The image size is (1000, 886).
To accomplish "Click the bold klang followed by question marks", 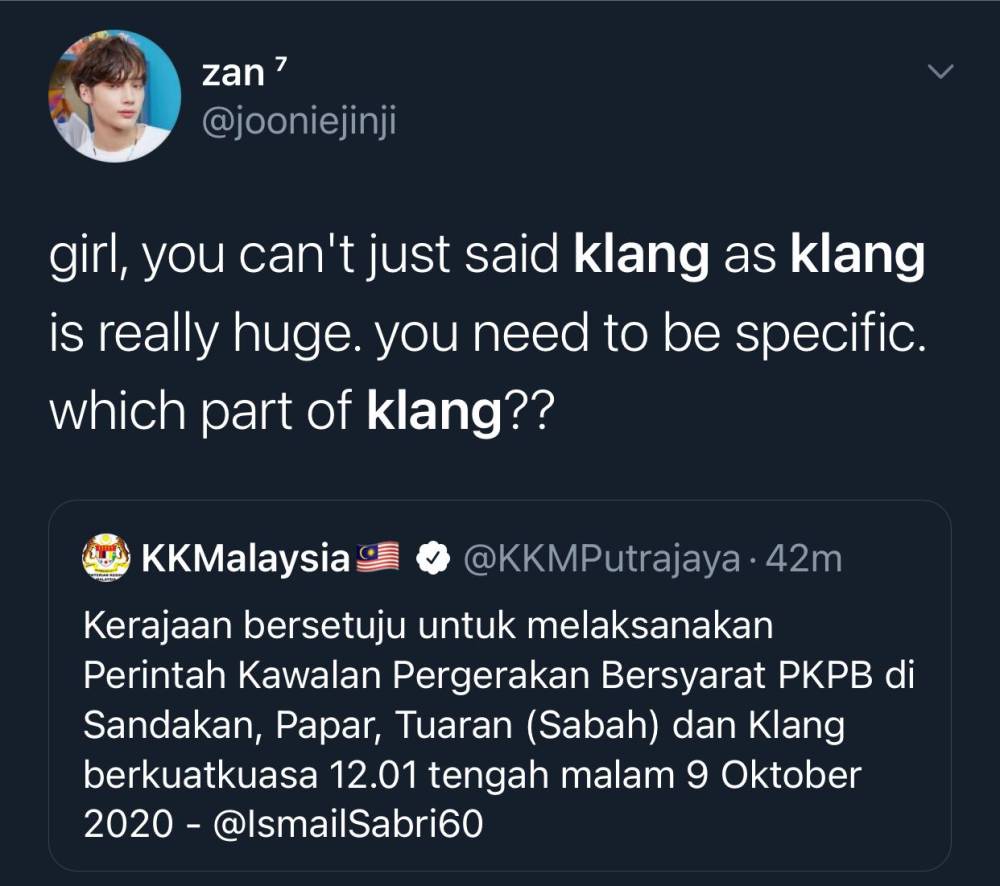I will tap(433, 410).
